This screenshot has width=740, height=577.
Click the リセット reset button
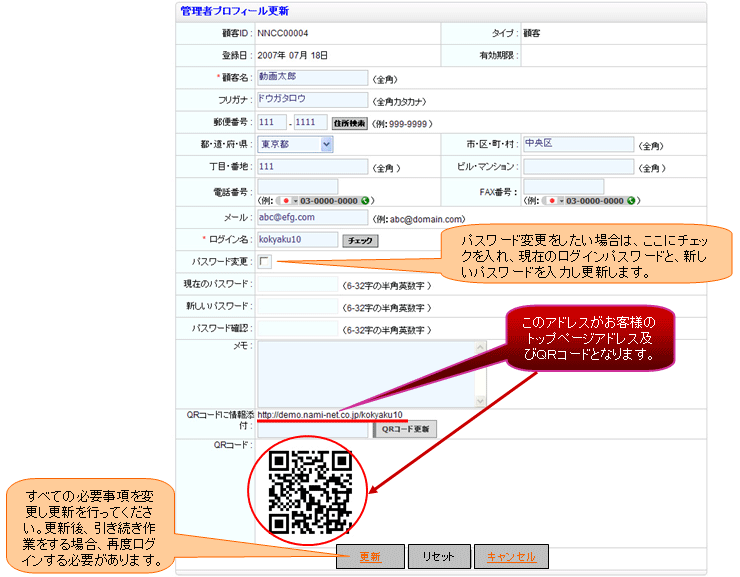(x=439, y=557)
